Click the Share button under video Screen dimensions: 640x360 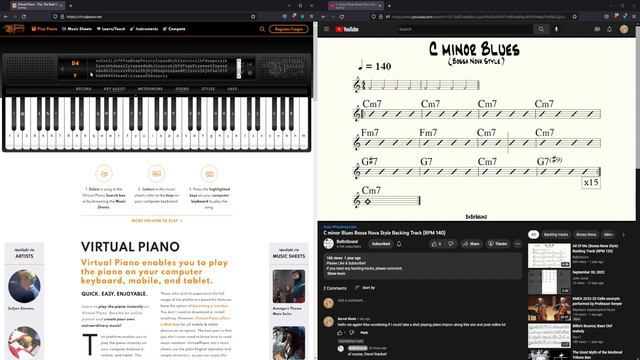pyautogui.click(x=471, y=244)
